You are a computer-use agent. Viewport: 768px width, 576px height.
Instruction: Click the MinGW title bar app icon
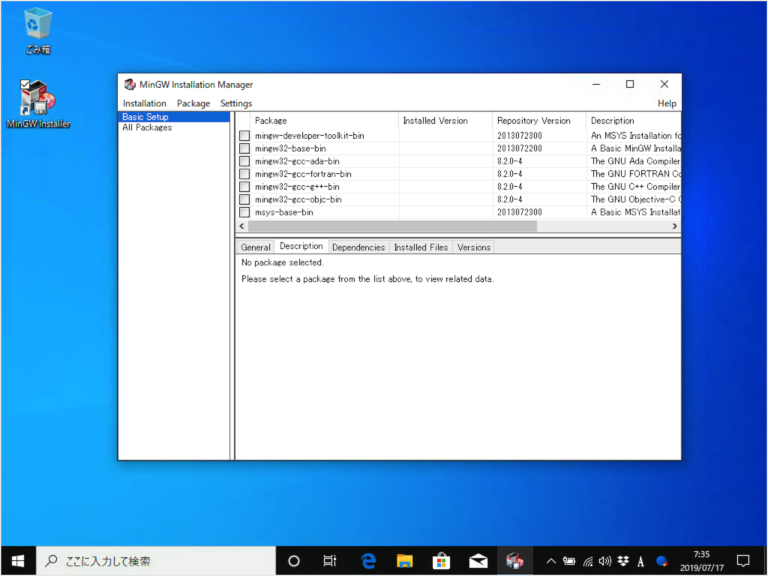coord(130,84)
